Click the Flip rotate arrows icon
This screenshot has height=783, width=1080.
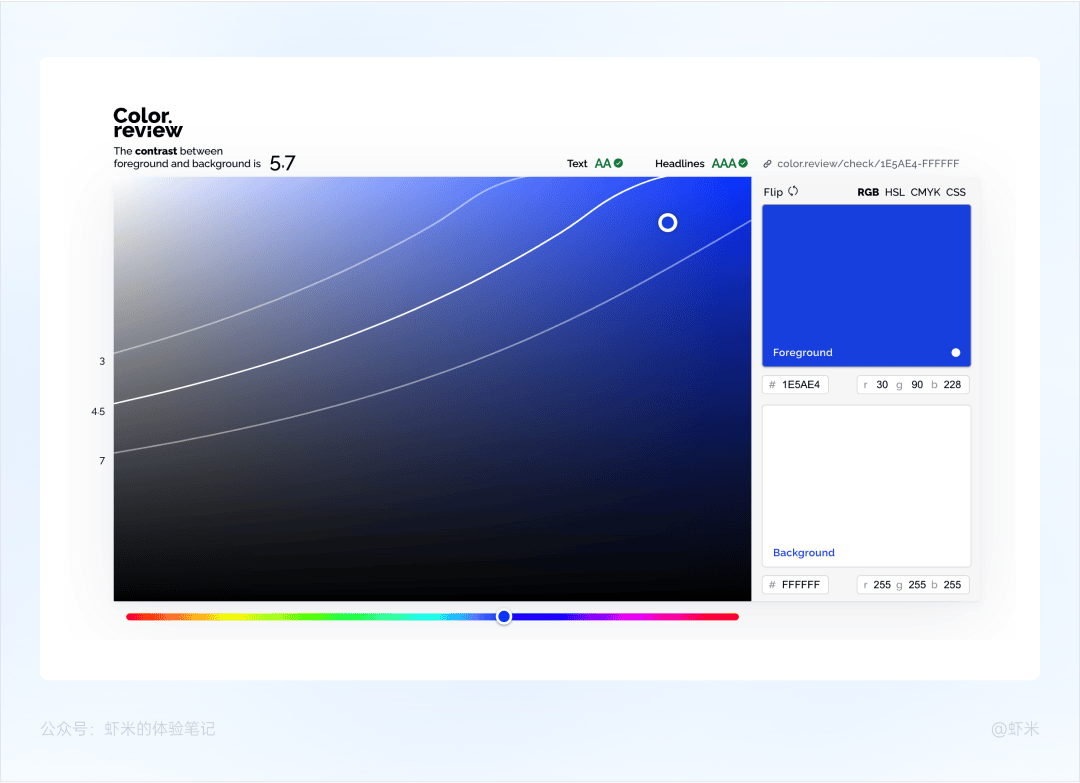pos(793,191)
